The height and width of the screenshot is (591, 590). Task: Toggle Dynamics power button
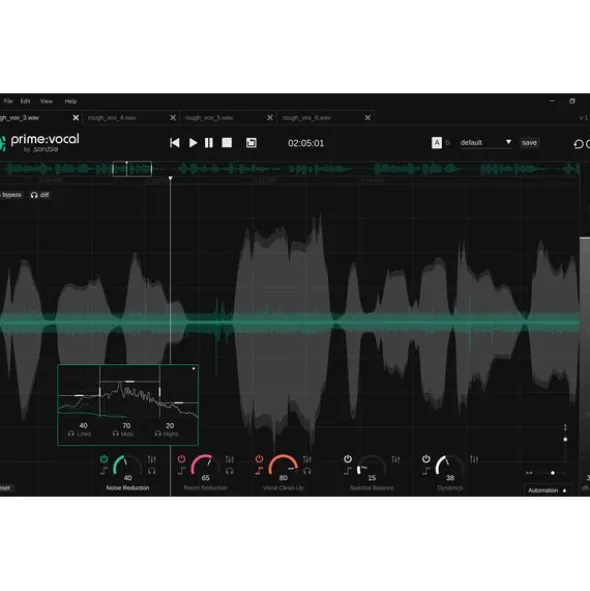coord(426,459)
